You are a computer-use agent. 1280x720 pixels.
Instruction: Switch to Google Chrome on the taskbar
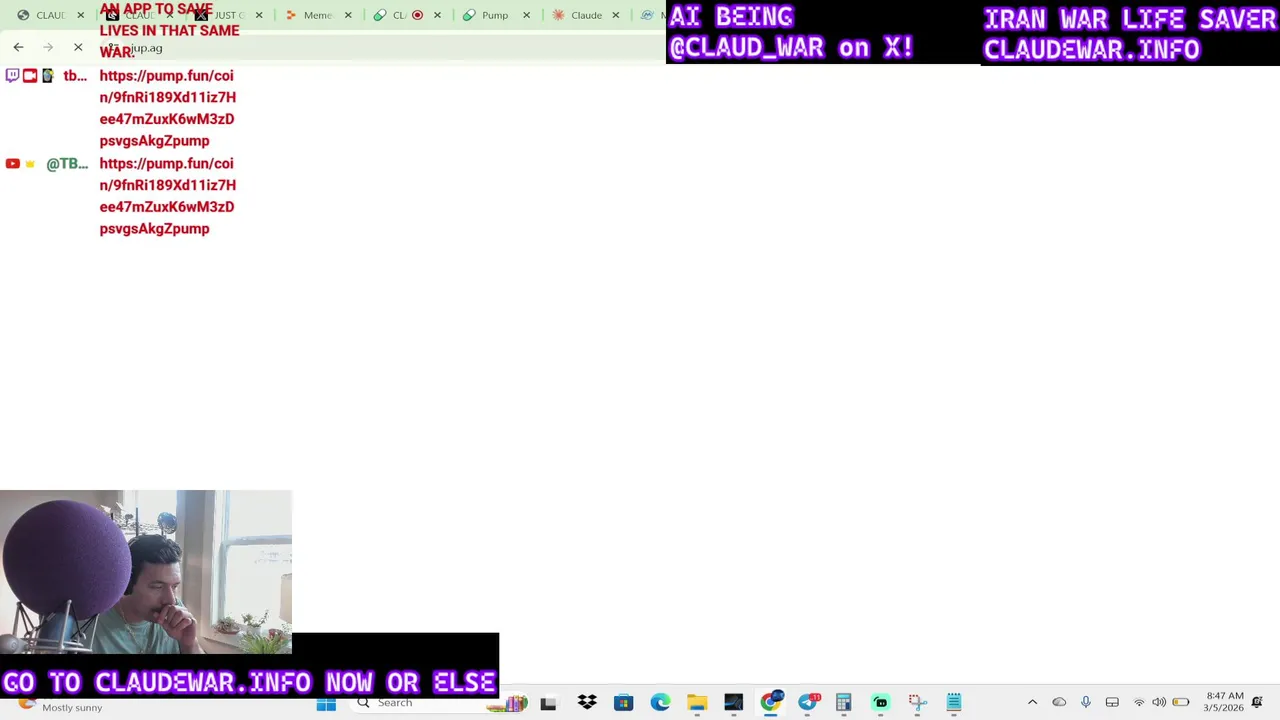770,703
